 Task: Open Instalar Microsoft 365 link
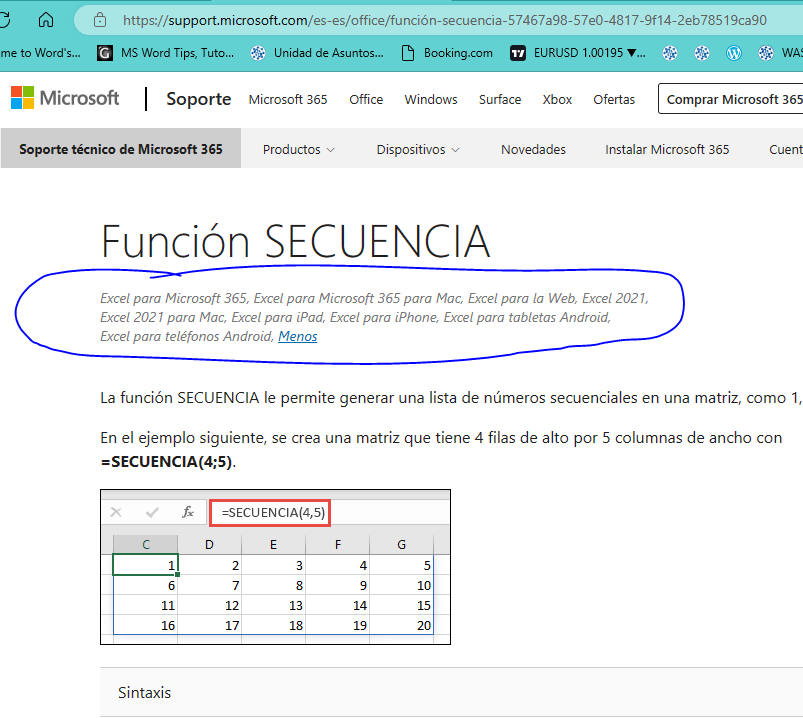(667, 150)
